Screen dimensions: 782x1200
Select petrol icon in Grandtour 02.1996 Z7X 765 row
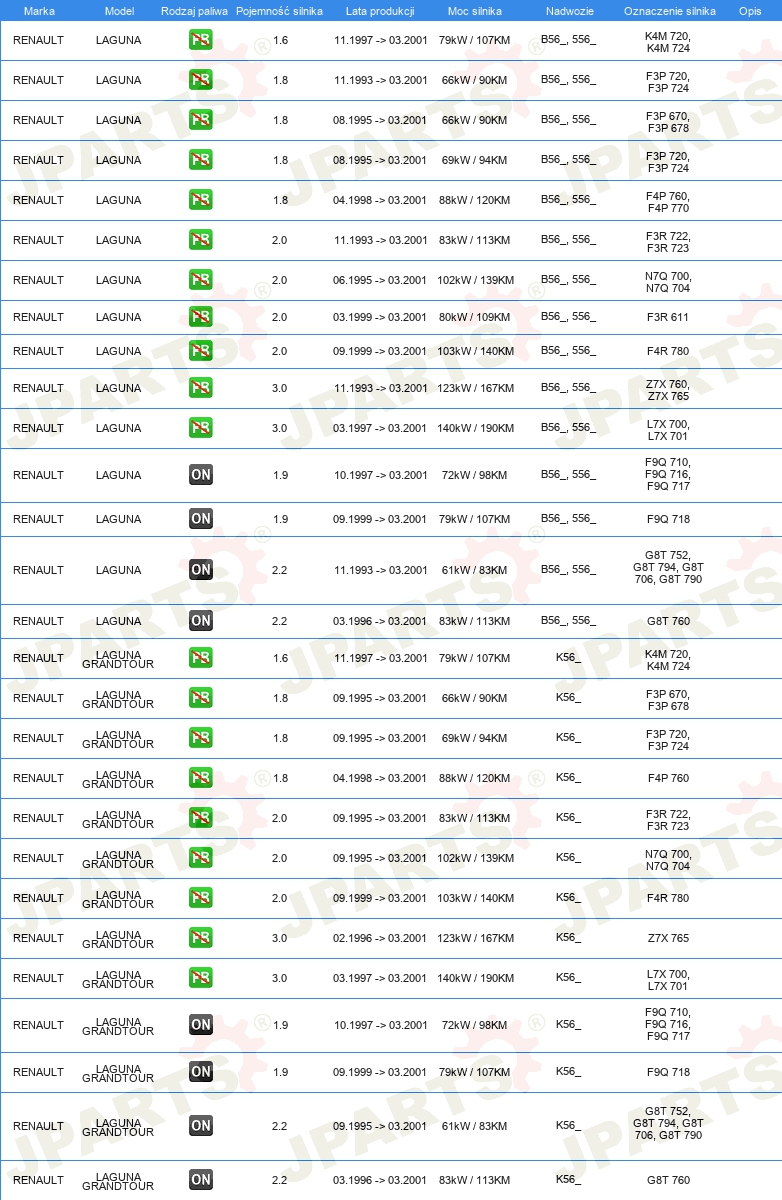tap(200, 938)
